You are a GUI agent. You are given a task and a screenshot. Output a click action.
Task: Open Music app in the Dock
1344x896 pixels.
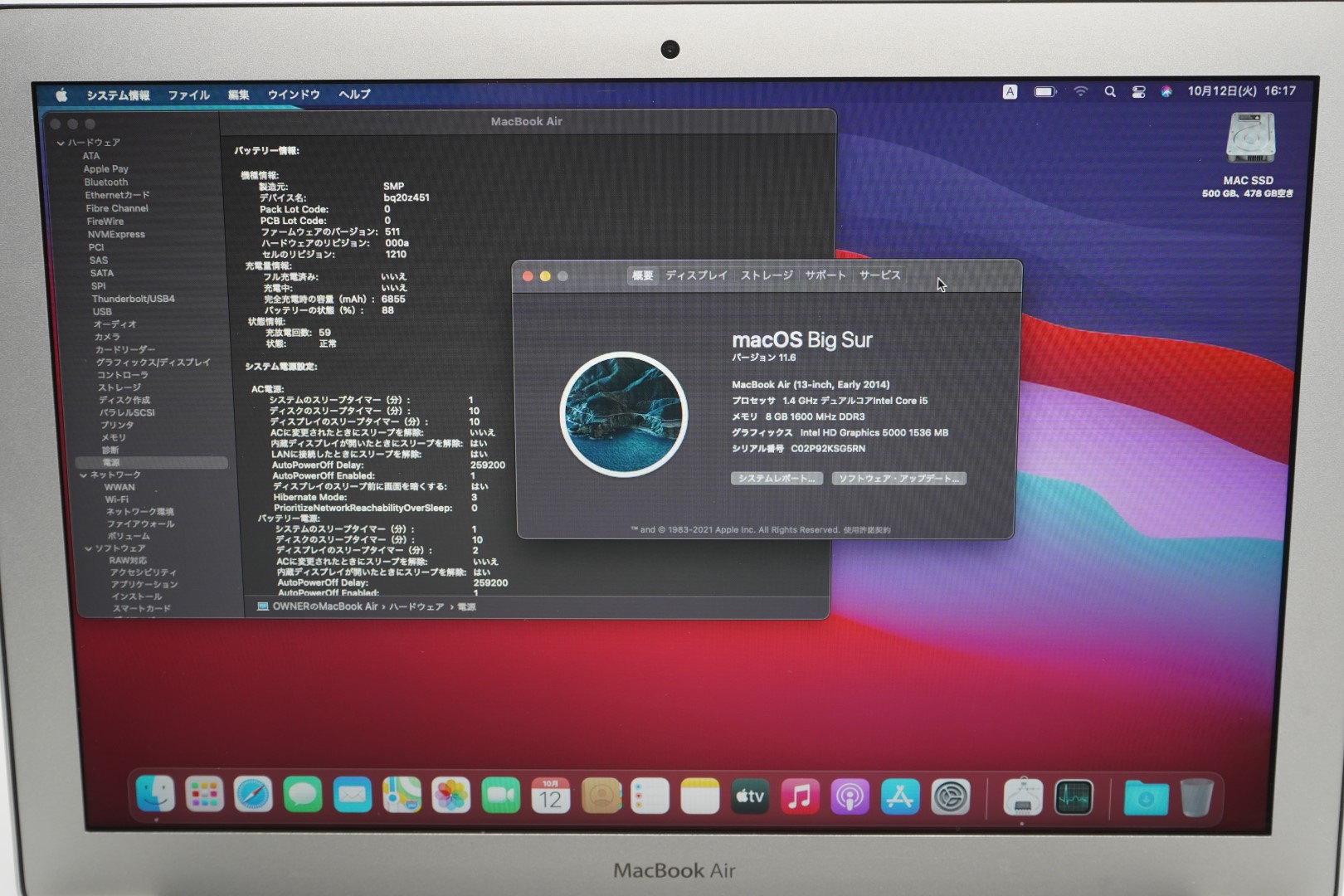(x=800, y=796)
